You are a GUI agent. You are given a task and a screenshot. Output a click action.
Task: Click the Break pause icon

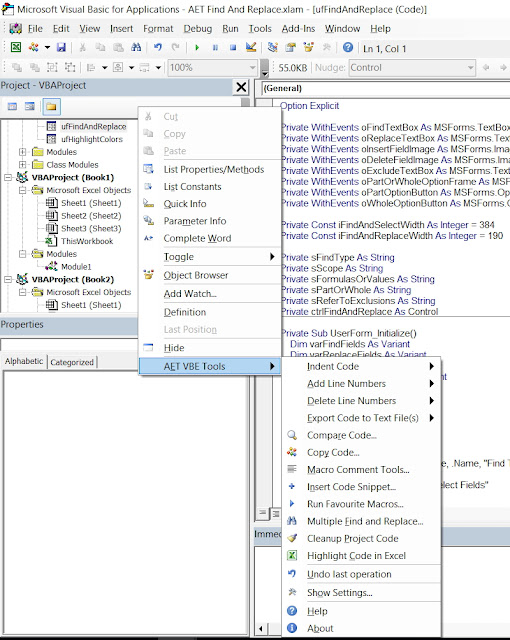click(215, 48)
